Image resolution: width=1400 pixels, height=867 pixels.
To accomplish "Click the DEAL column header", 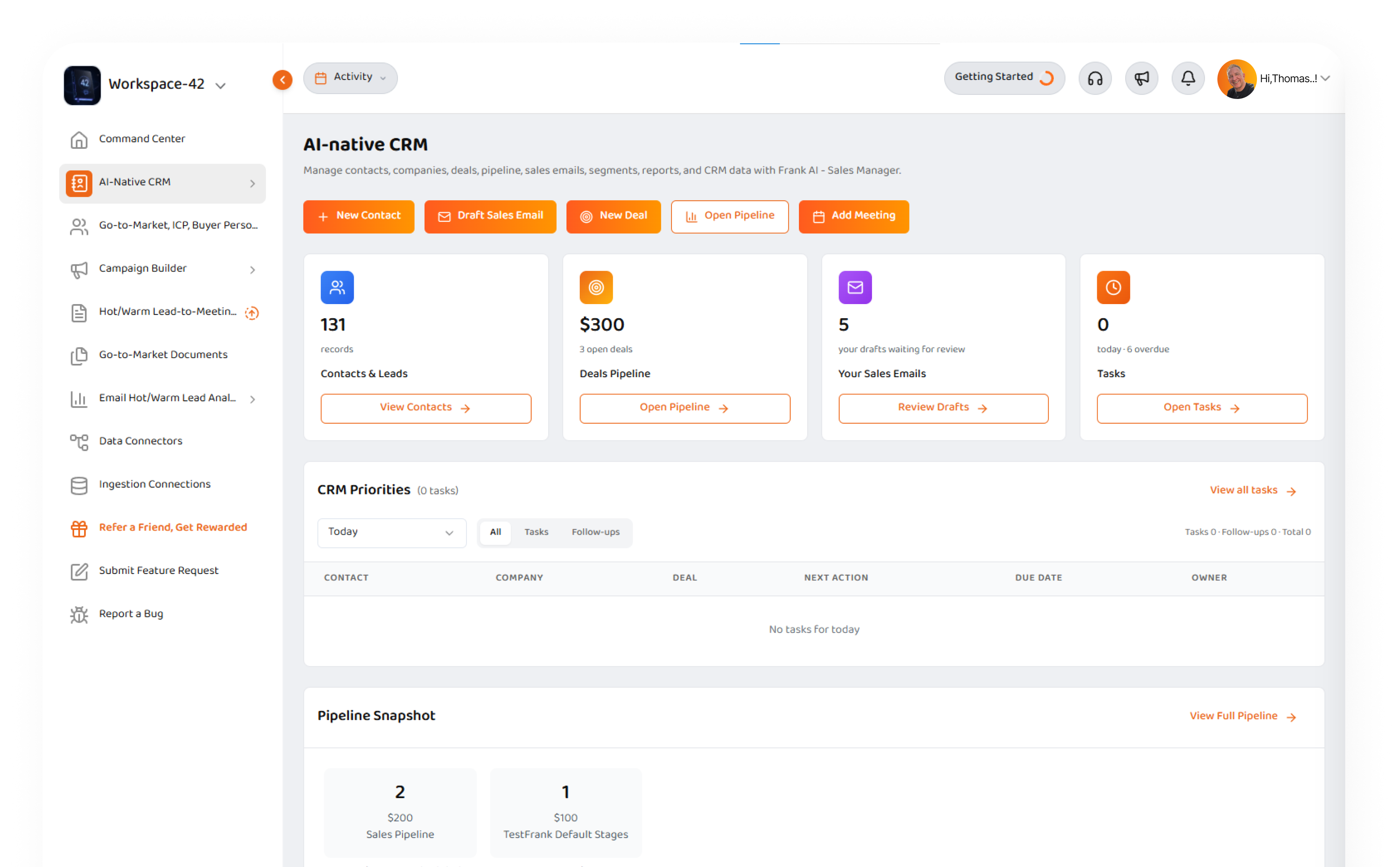I will 684,578.
